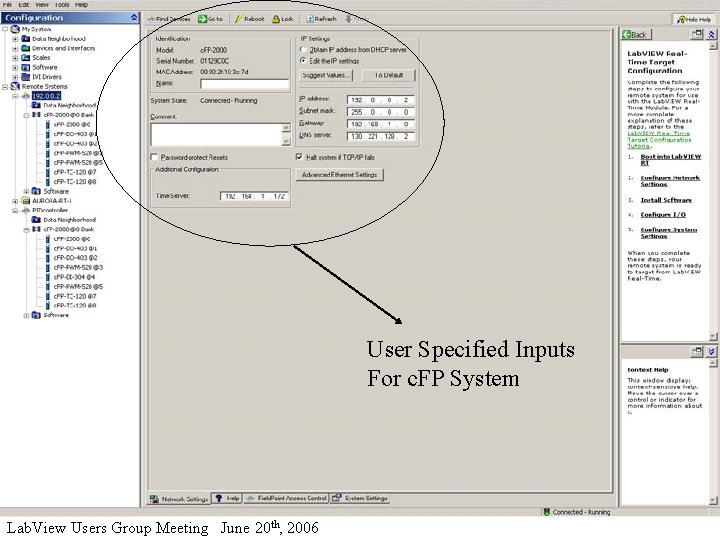Click the Comment text area
The height and width of the screenshot is (540, 720).
[216, 135]
